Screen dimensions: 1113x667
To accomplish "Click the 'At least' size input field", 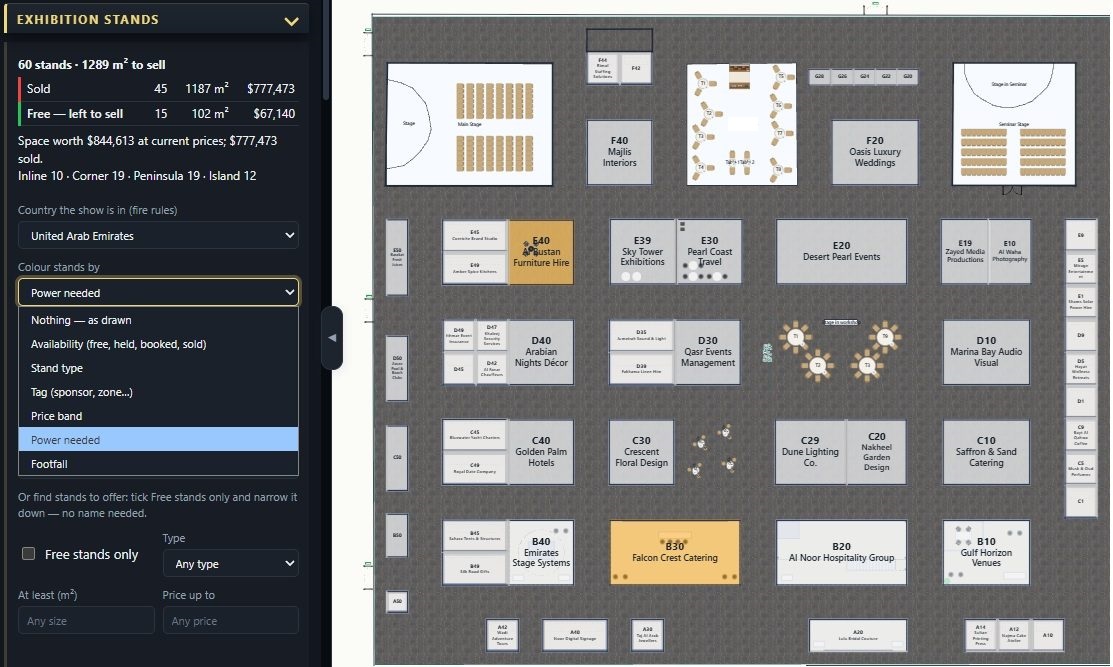I will pos(86,620).
